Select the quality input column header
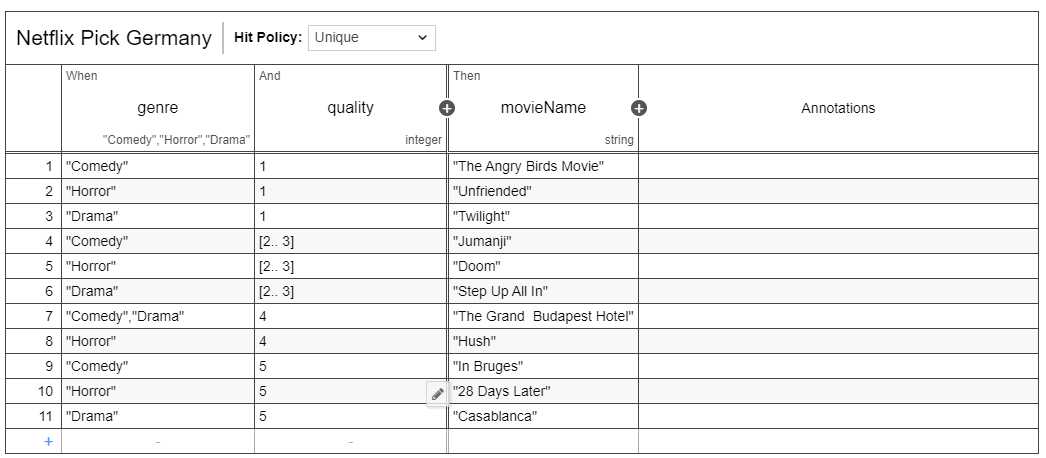Viewport: 1046px width, 458px height. pos(350,108)
